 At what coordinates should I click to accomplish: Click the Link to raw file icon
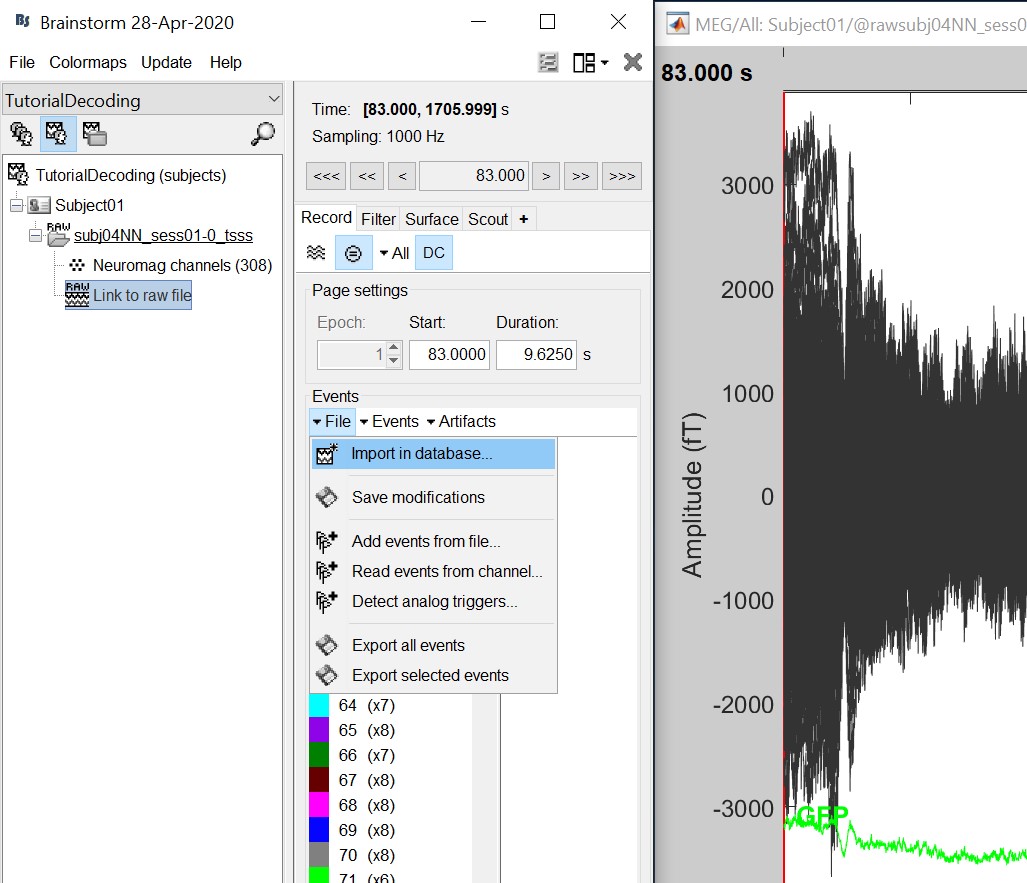[76, 294]
